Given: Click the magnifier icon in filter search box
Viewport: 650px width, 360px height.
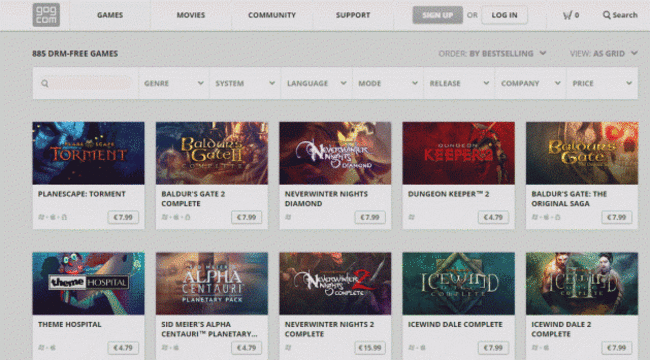Looking at the screenshot, I should (45, 83).
